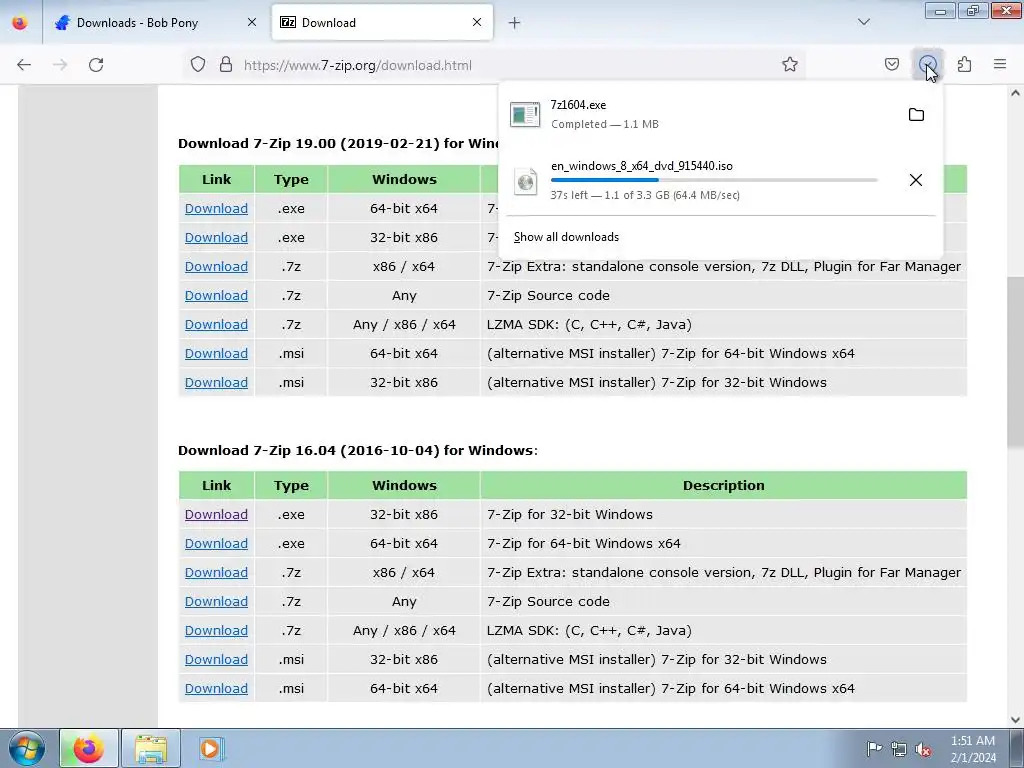This screenshot has height=768, width=1024.
Task: Select the 7-Zip Download tab
Action: [382, 22]
